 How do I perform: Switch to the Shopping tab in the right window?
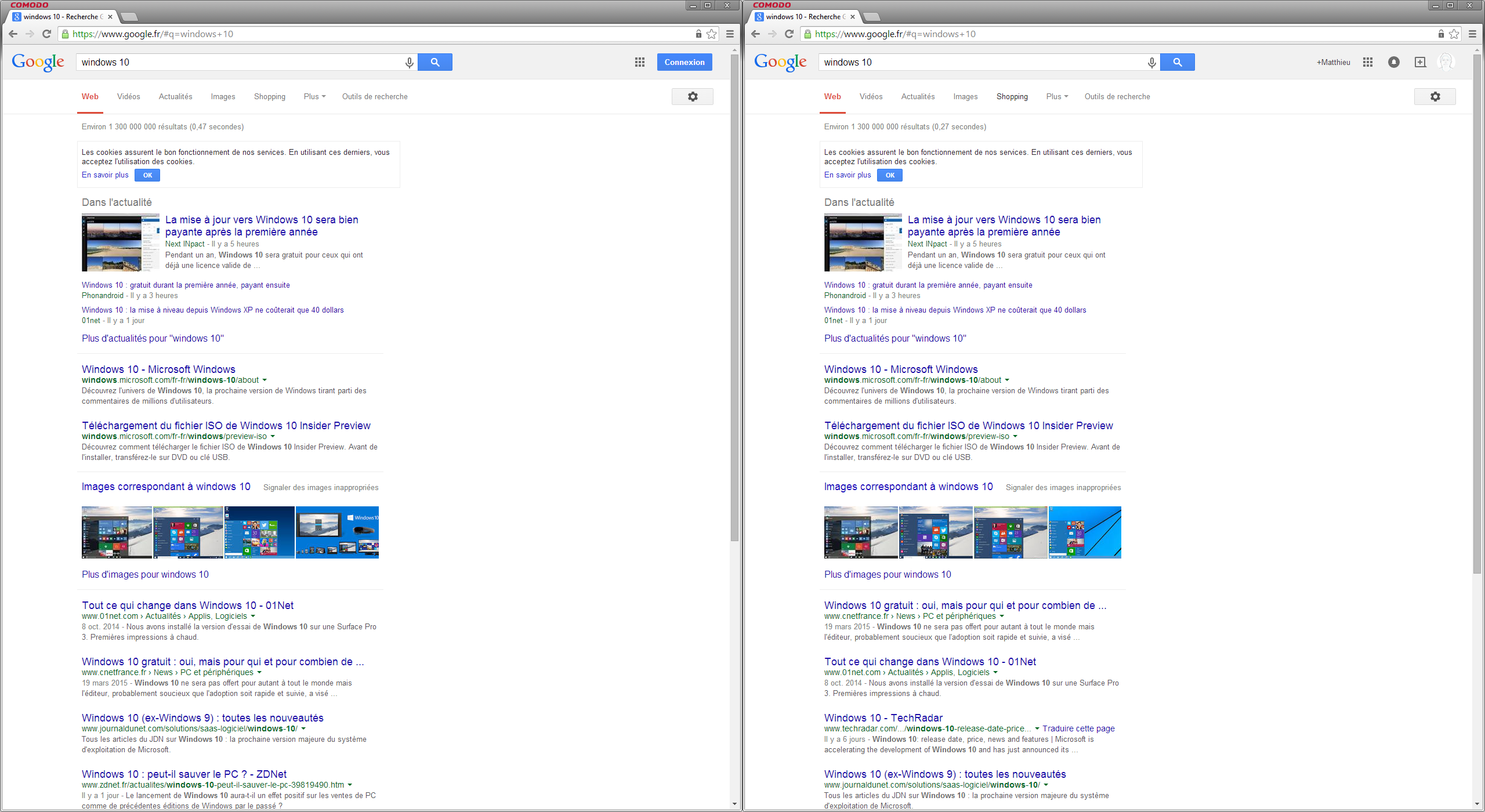click(1012, 97)
